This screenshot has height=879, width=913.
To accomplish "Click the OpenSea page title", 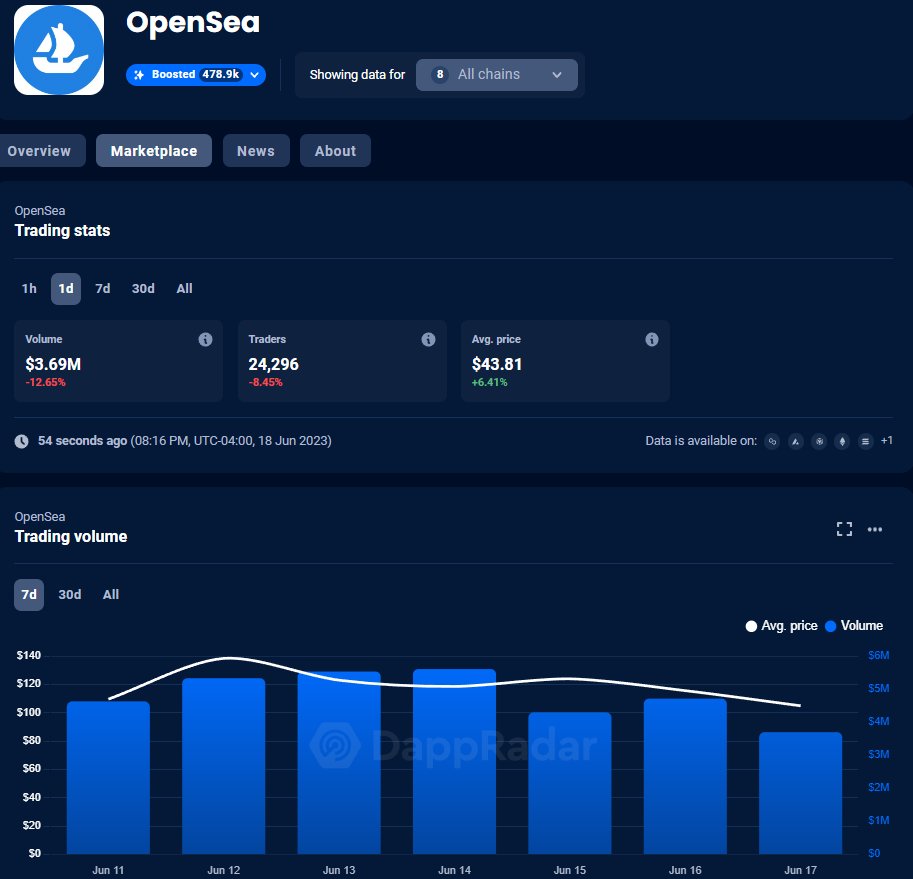I will tap(193, 23).
